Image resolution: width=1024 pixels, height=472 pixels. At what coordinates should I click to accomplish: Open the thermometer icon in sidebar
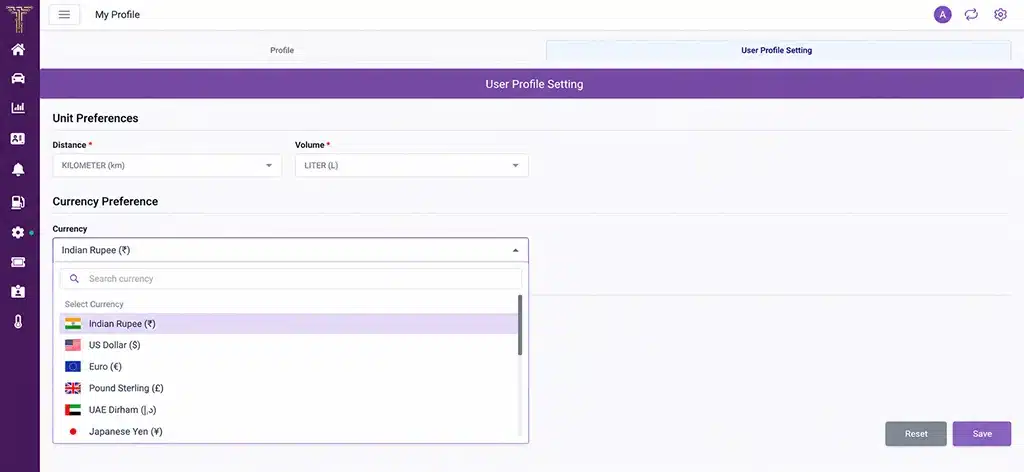coord(18,321)
